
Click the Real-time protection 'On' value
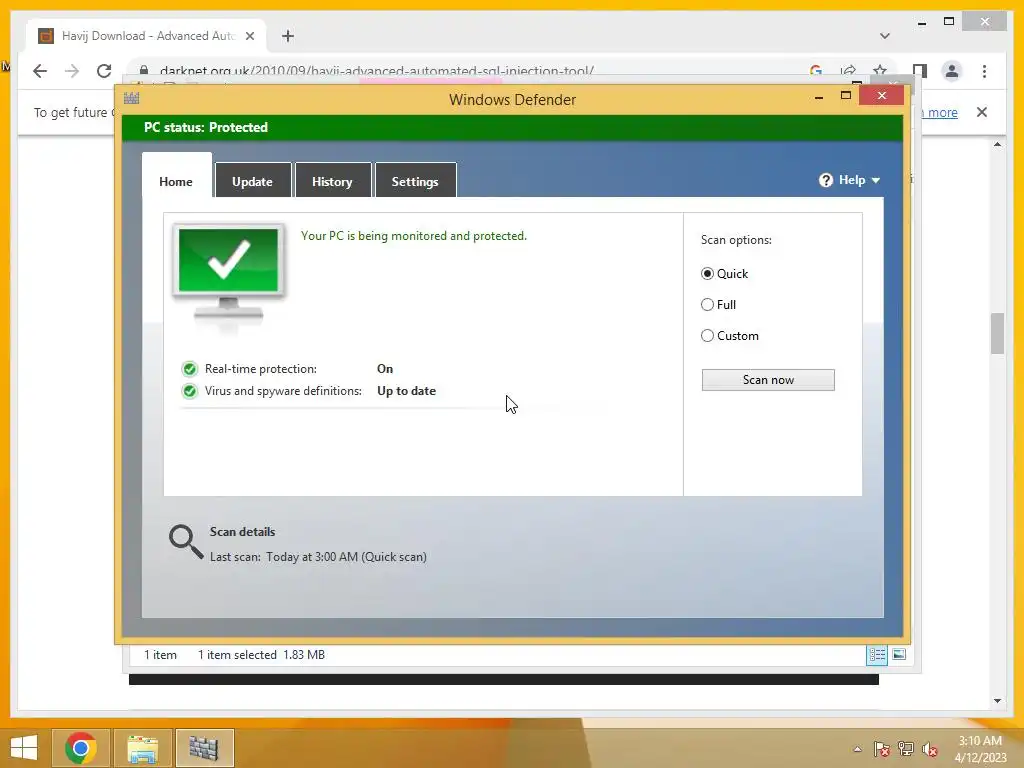tap(385, 369)
